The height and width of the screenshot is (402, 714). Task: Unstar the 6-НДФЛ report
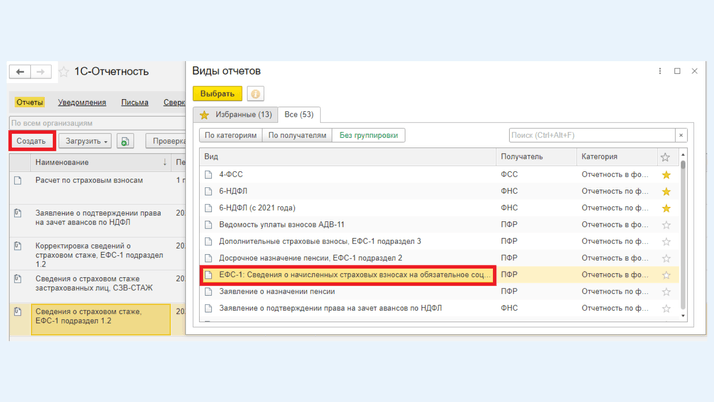tap(666, 192)
